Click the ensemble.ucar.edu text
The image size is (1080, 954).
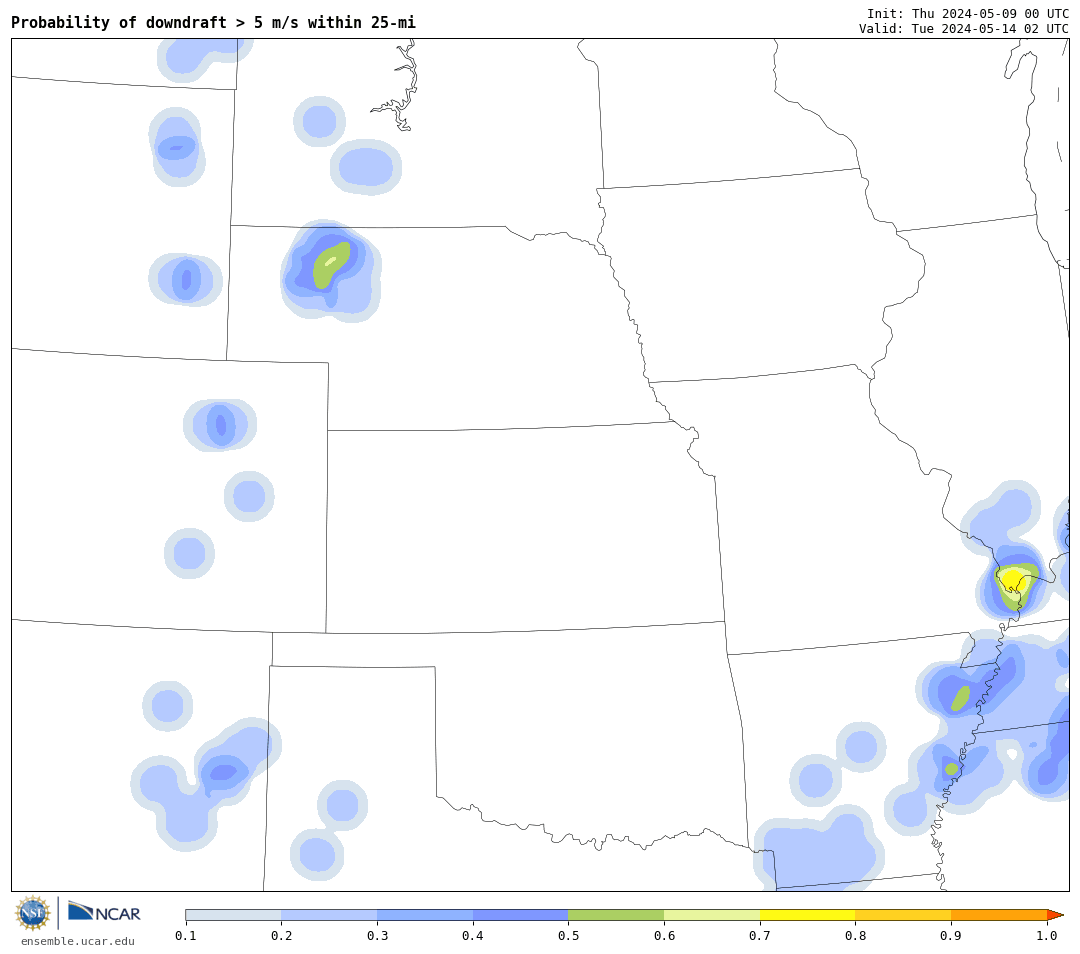tap(78, 942)
